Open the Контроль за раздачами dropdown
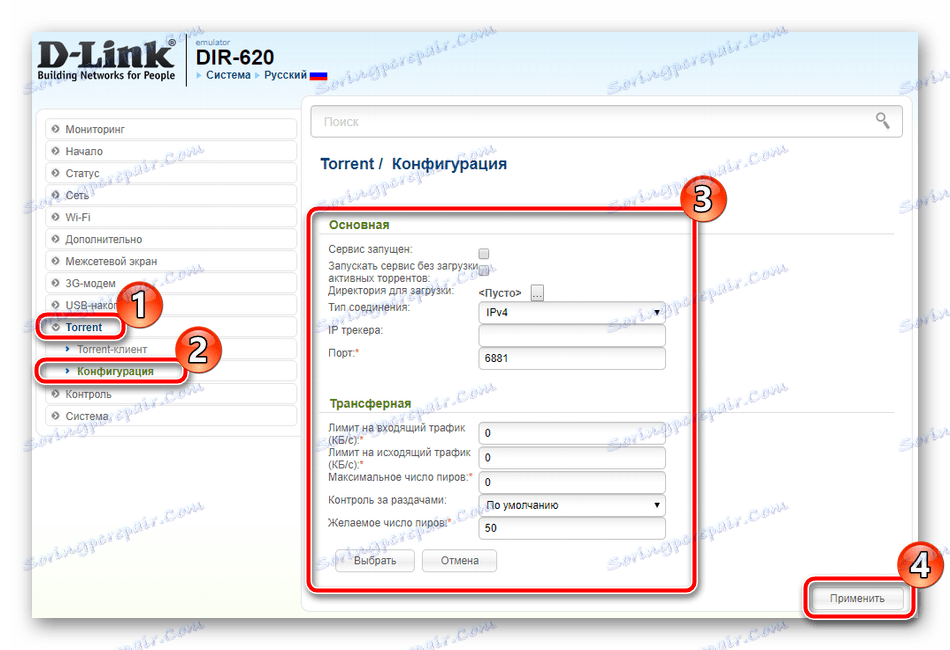 pyautogui.click(x=571, y=505)
